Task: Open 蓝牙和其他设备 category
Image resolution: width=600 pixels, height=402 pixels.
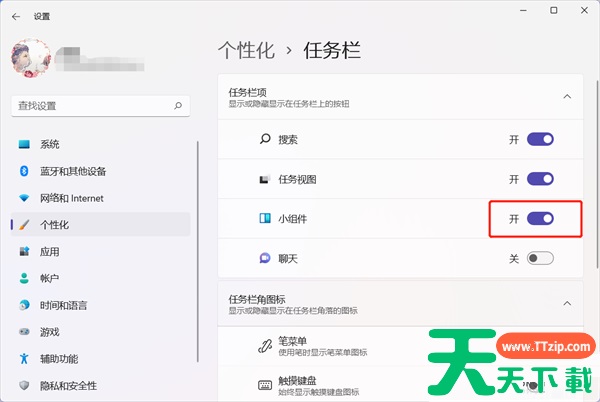Action: coord(101,171)
